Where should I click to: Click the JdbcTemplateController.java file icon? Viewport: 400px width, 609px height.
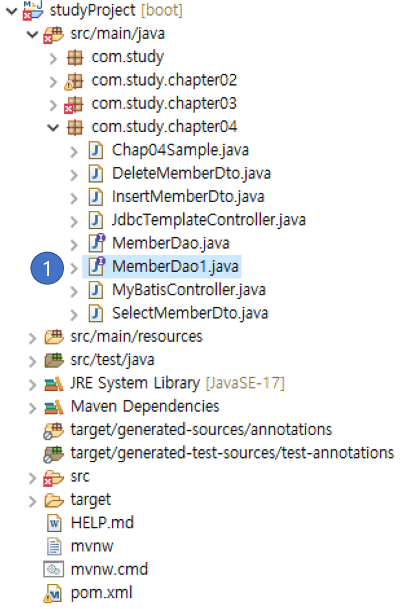tap(96, 221)
